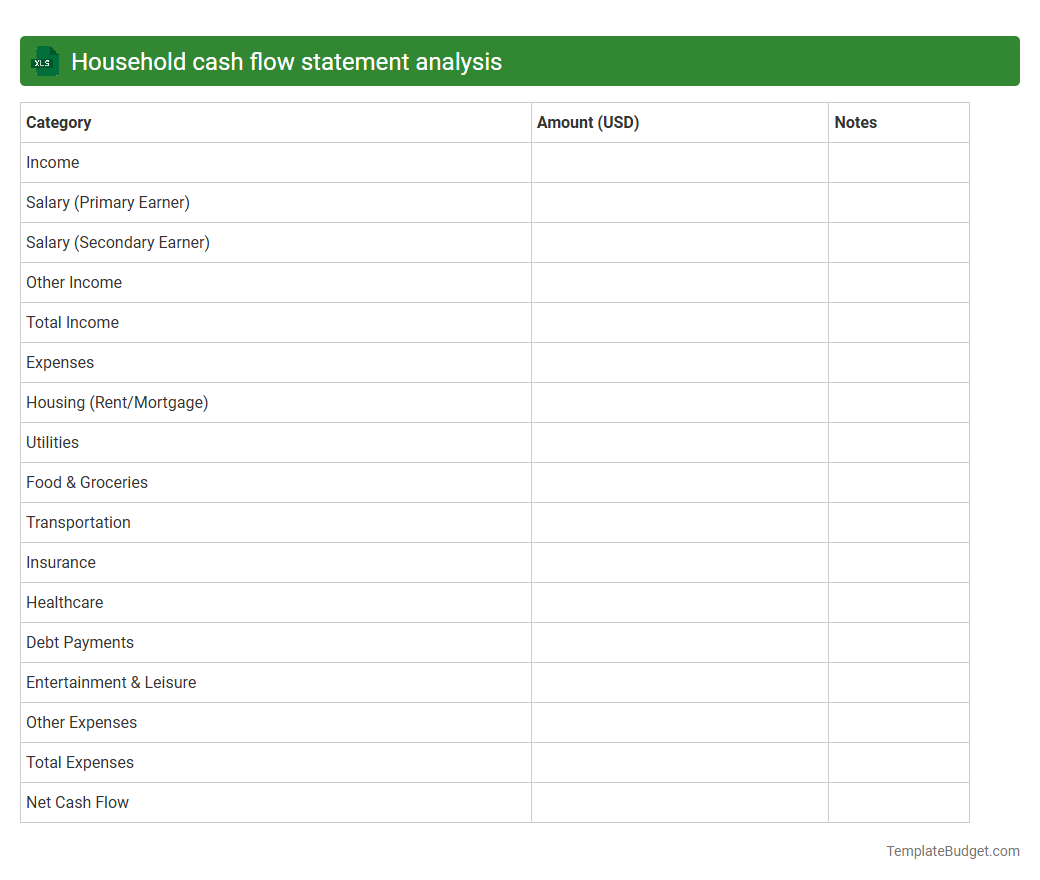The height and width of the screenshot is (880, 1040).
Task: Click the Food & Groceries notes cell
Action: pyautogui.click(x=898, y=482)
